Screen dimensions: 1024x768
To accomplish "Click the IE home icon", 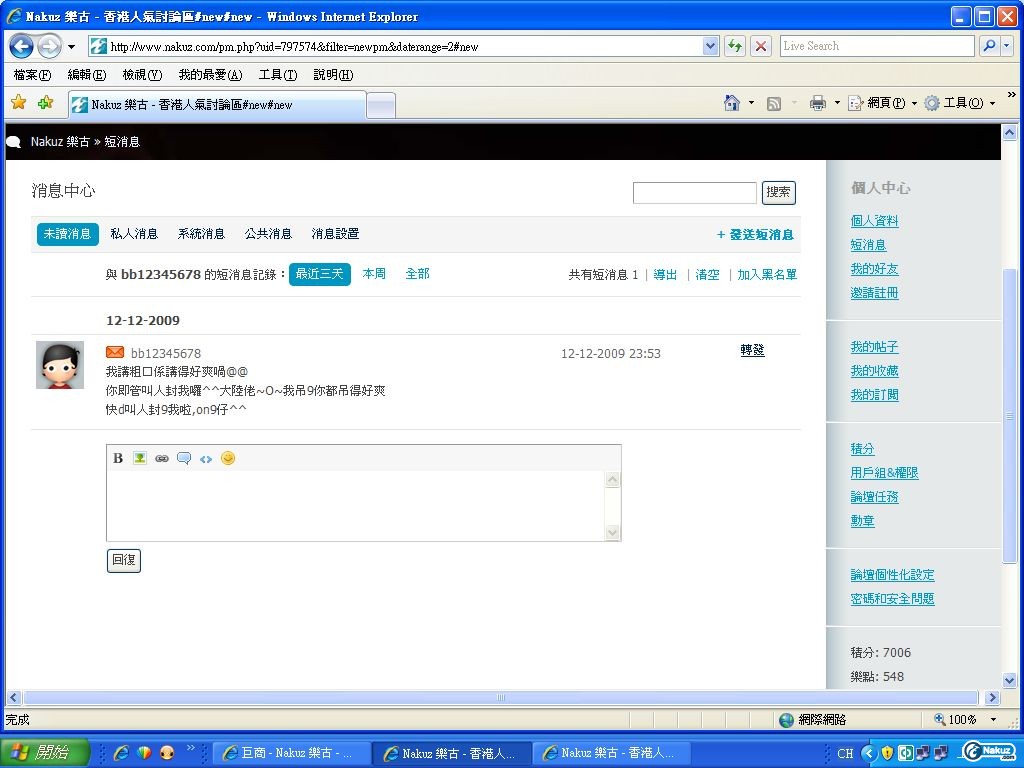I will tap(732, 103).
